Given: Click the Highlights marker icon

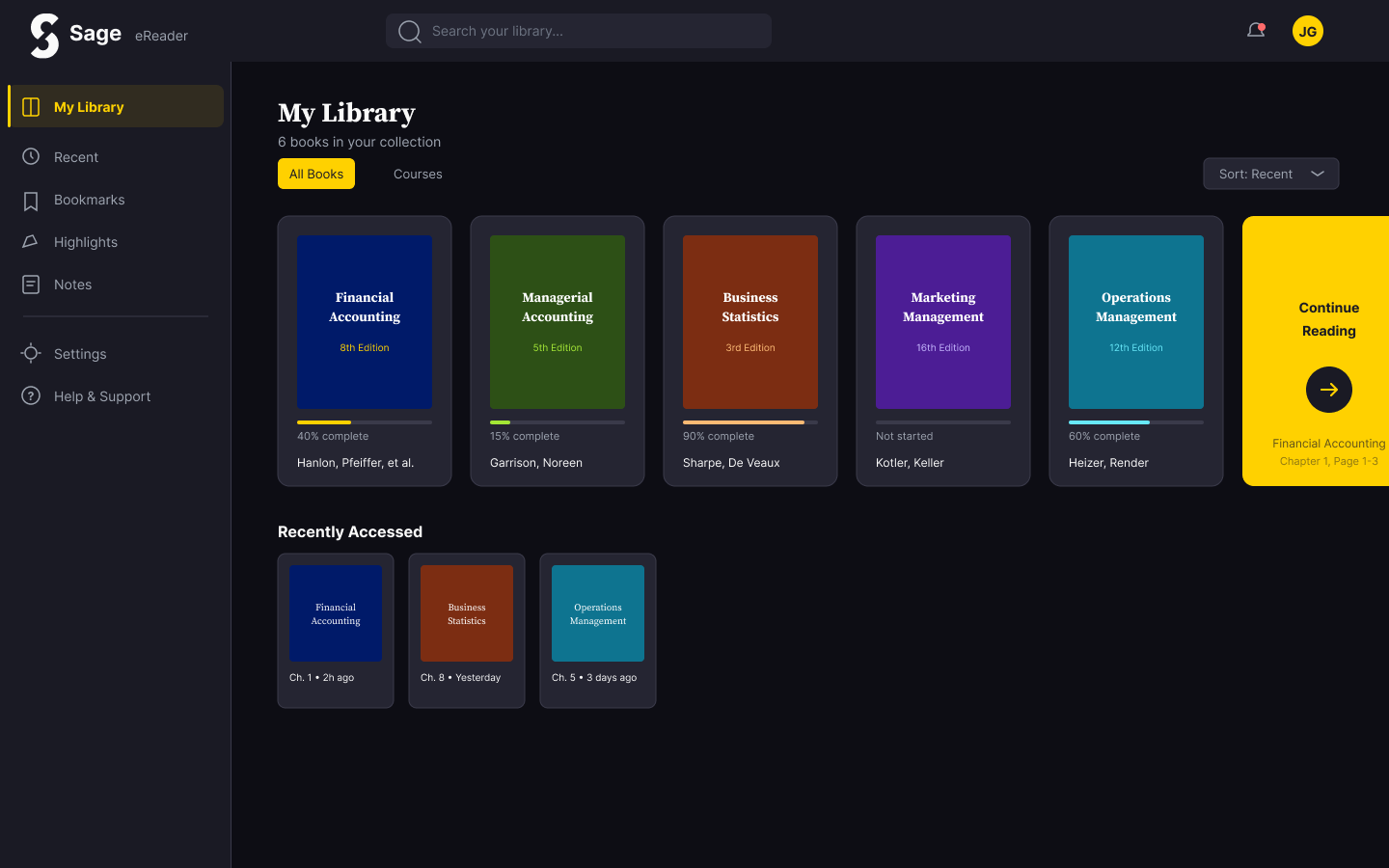Looking at the screenshot, I should tap(31, 242).
